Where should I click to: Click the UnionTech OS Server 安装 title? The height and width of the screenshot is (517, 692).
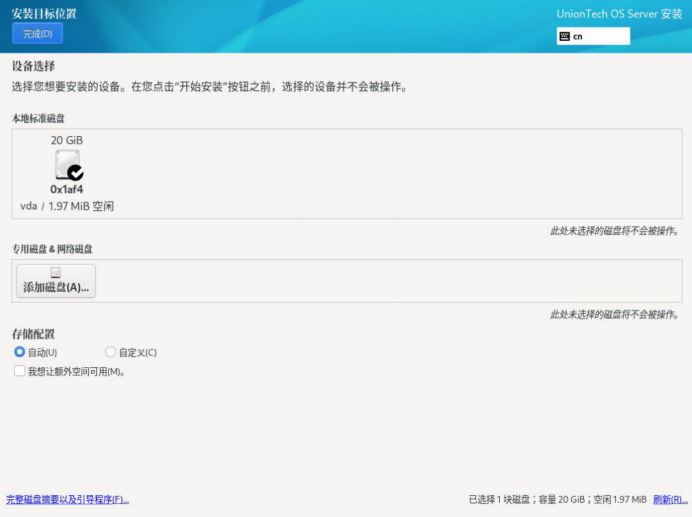(619, 14)
